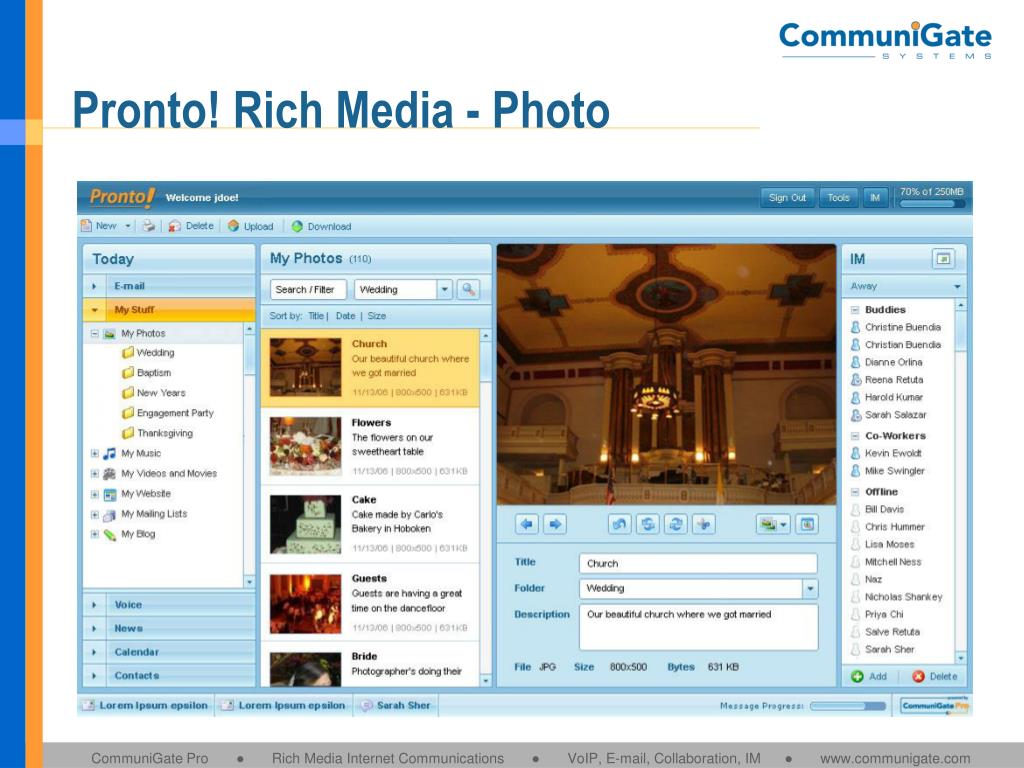Click the Delete button in the IM panel
Image resolution: width=1024 pixels, height=768 pixels.
point(935,677)
